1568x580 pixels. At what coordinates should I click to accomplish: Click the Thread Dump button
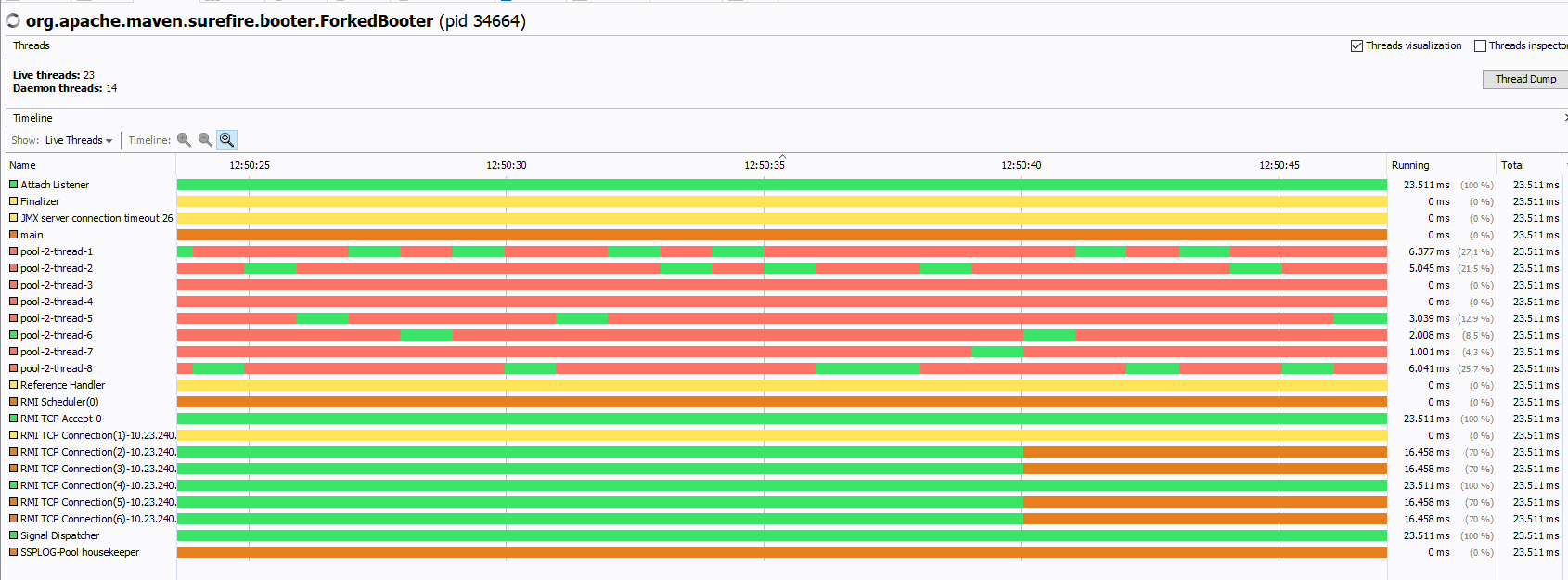[x=1525, y=79]
